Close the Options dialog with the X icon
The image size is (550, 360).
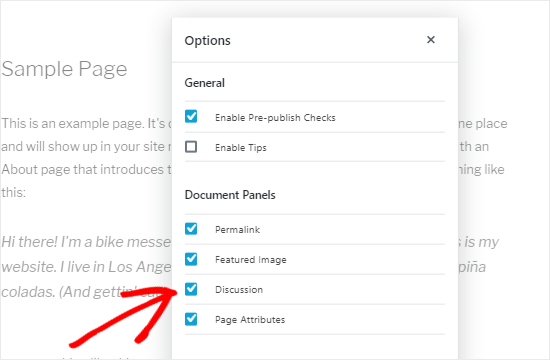pos(431,40)
